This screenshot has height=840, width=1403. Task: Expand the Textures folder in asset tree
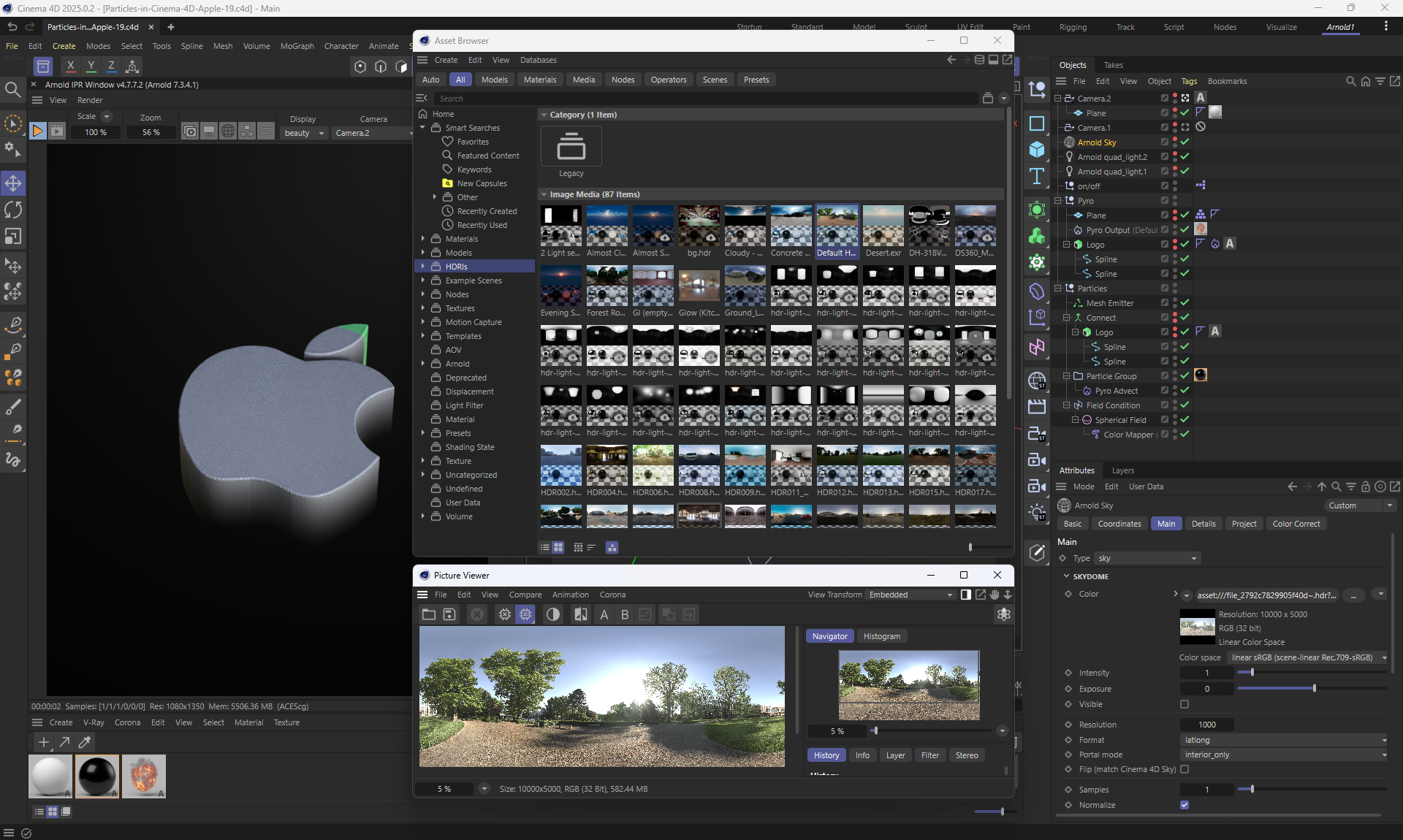pos(423,308)
